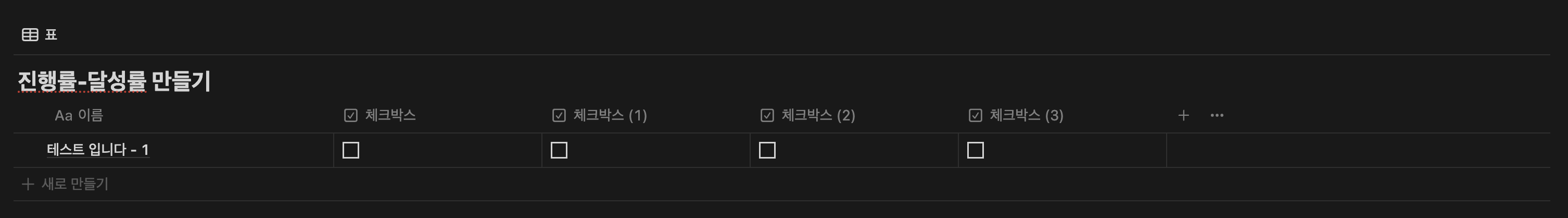1568x218 pixels.
Task: Click the checkbox-type icon of the 체크박스 (3) header
Action: (x=975, y=115)
